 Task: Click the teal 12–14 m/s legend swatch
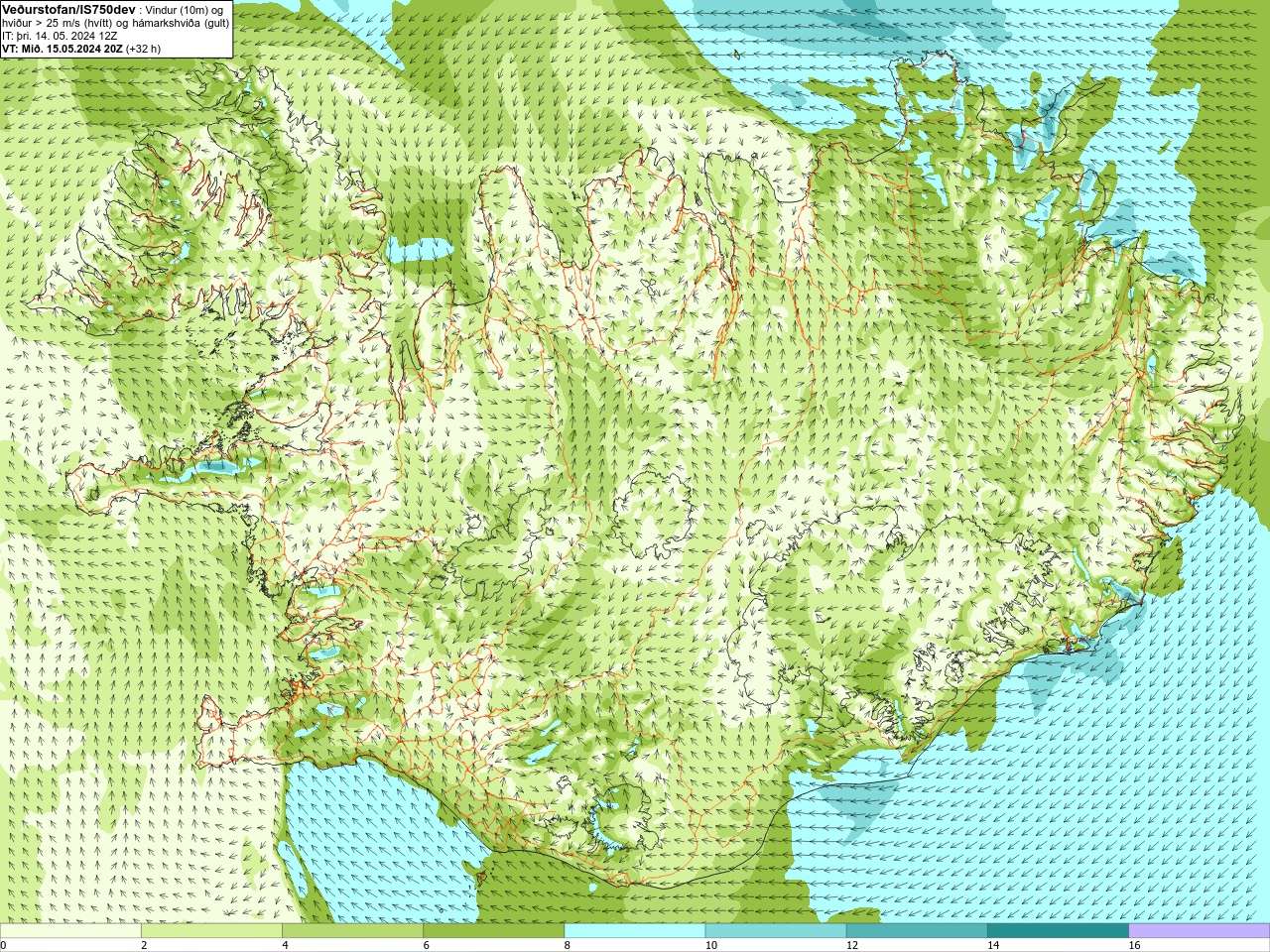tap(917, 931)
